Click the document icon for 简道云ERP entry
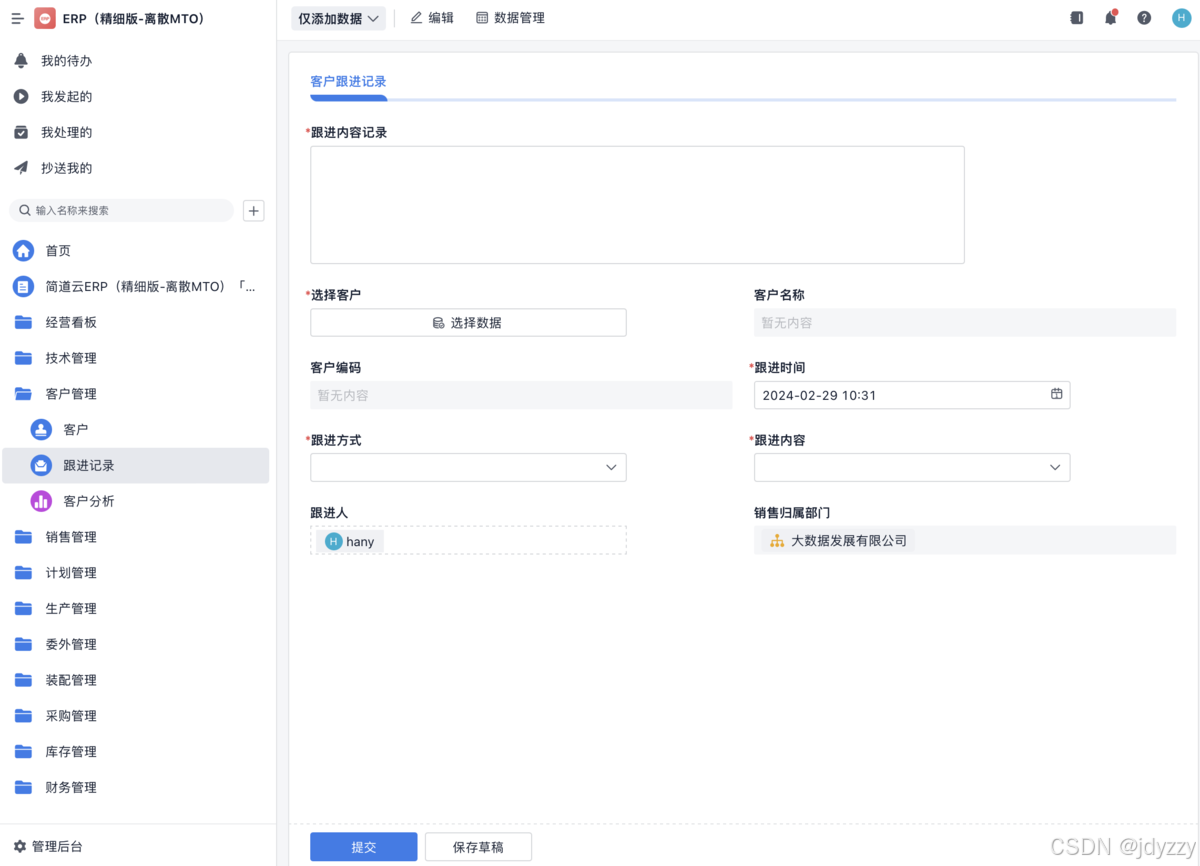 click(23, 287)
